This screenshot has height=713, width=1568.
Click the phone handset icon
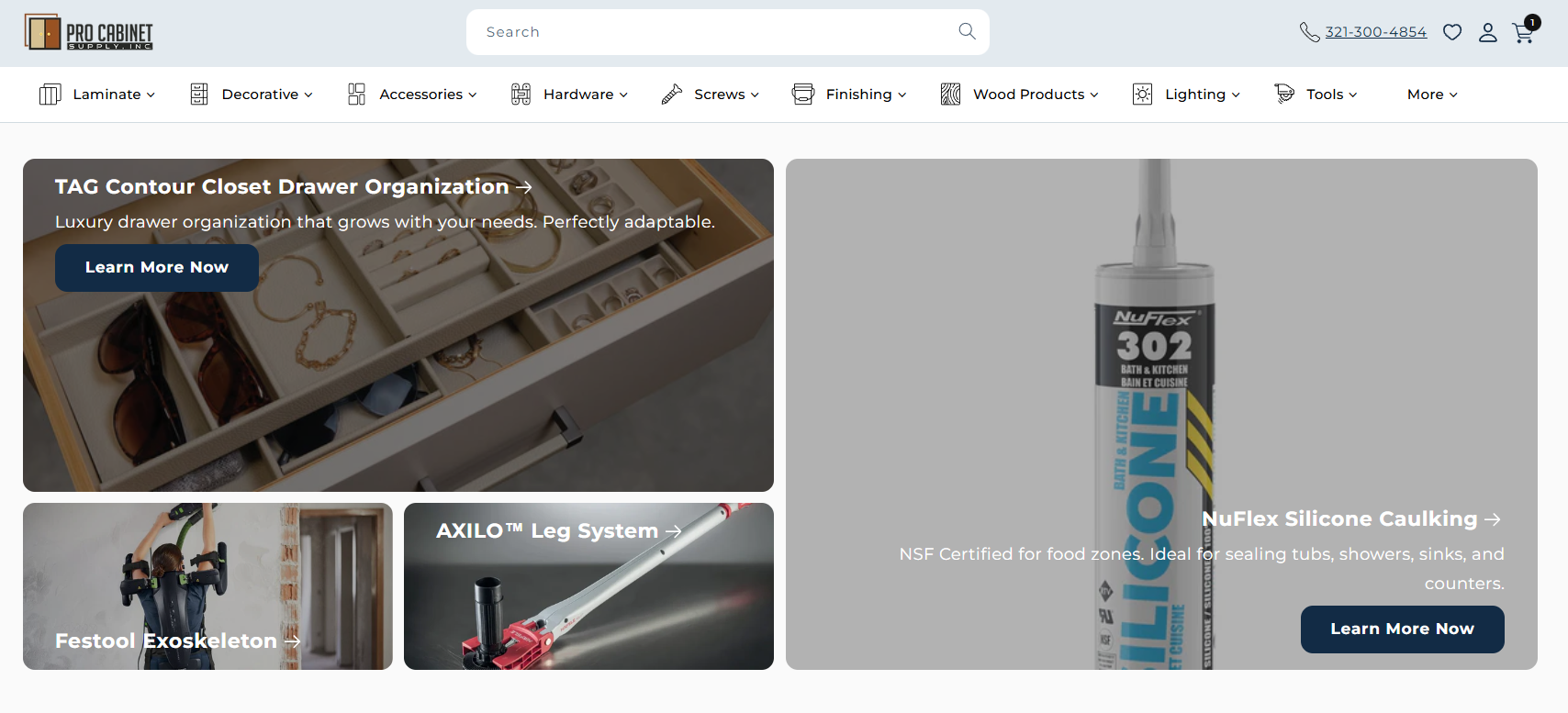click(x=1309, y=32)
